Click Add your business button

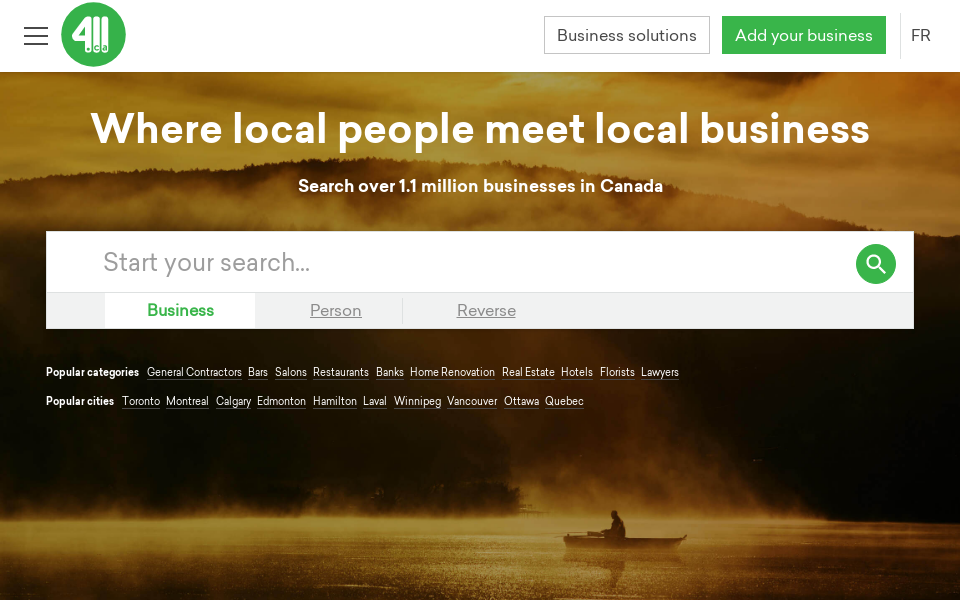point(803,35)
